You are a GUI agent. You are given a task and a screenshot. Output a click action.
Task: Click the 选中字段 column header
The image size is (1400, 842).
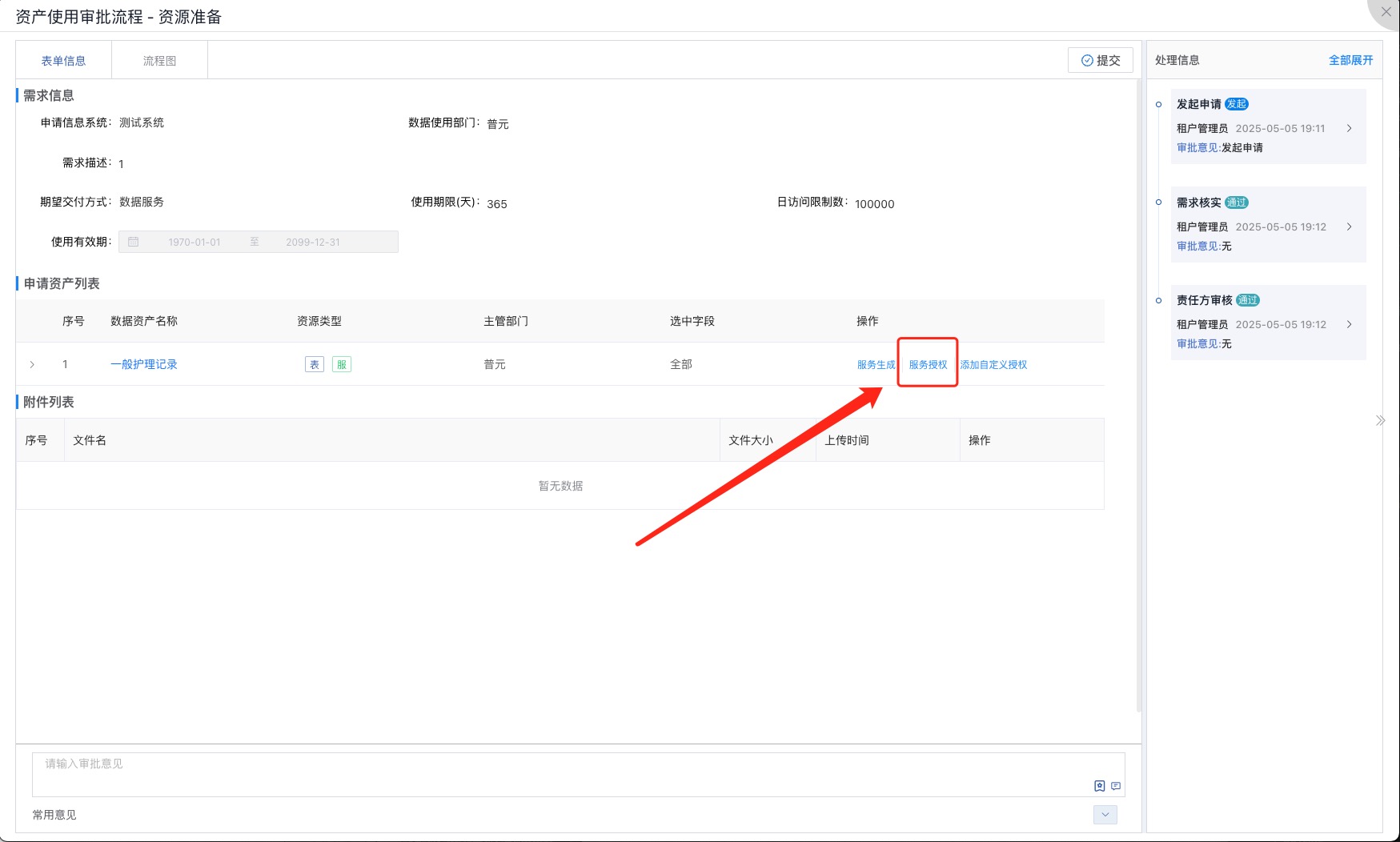coord(692,321)
